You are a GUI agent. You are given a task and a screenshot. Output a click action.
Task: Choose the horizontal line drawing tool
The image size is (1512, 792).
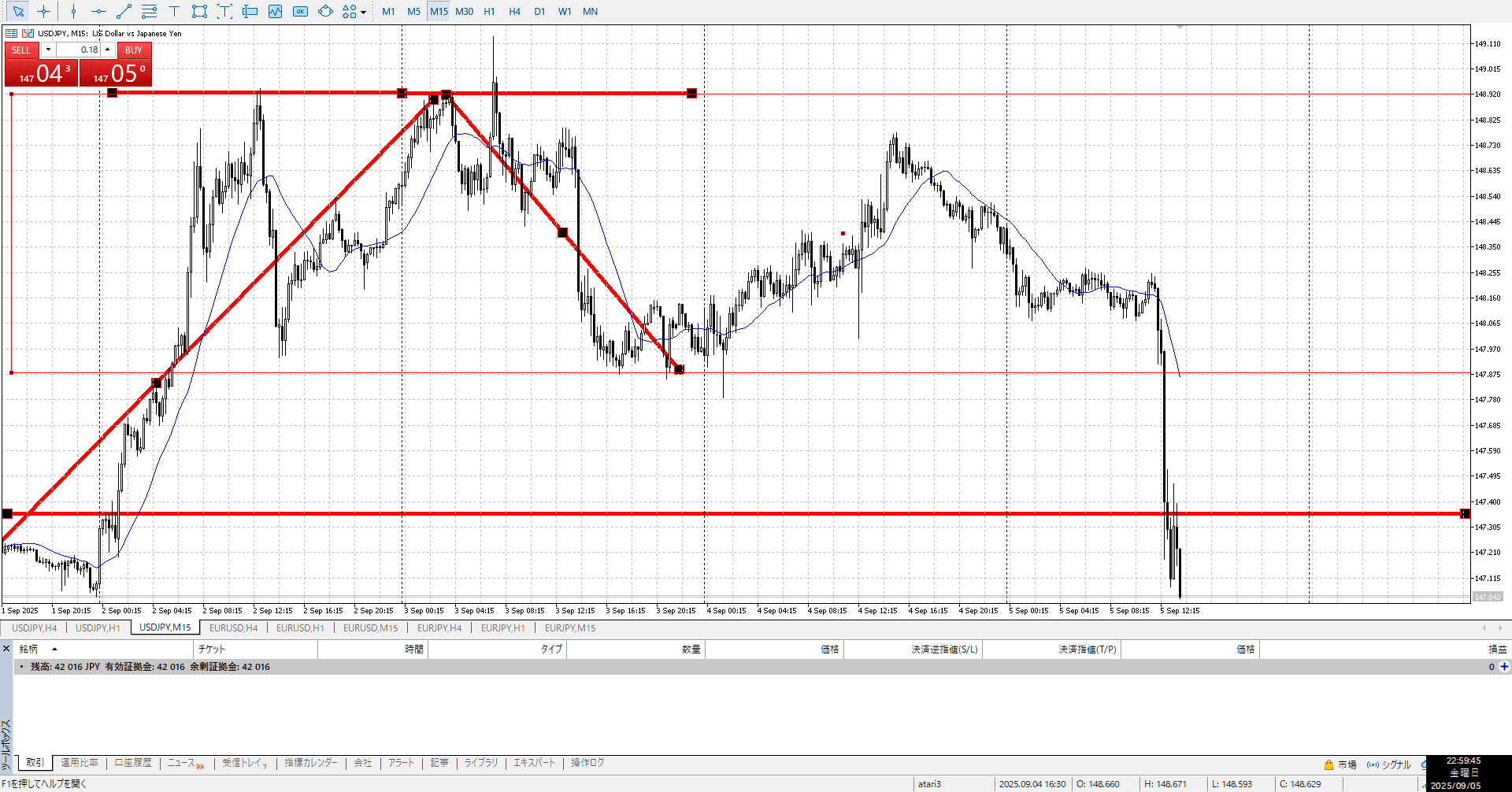(x=98, y=11)
